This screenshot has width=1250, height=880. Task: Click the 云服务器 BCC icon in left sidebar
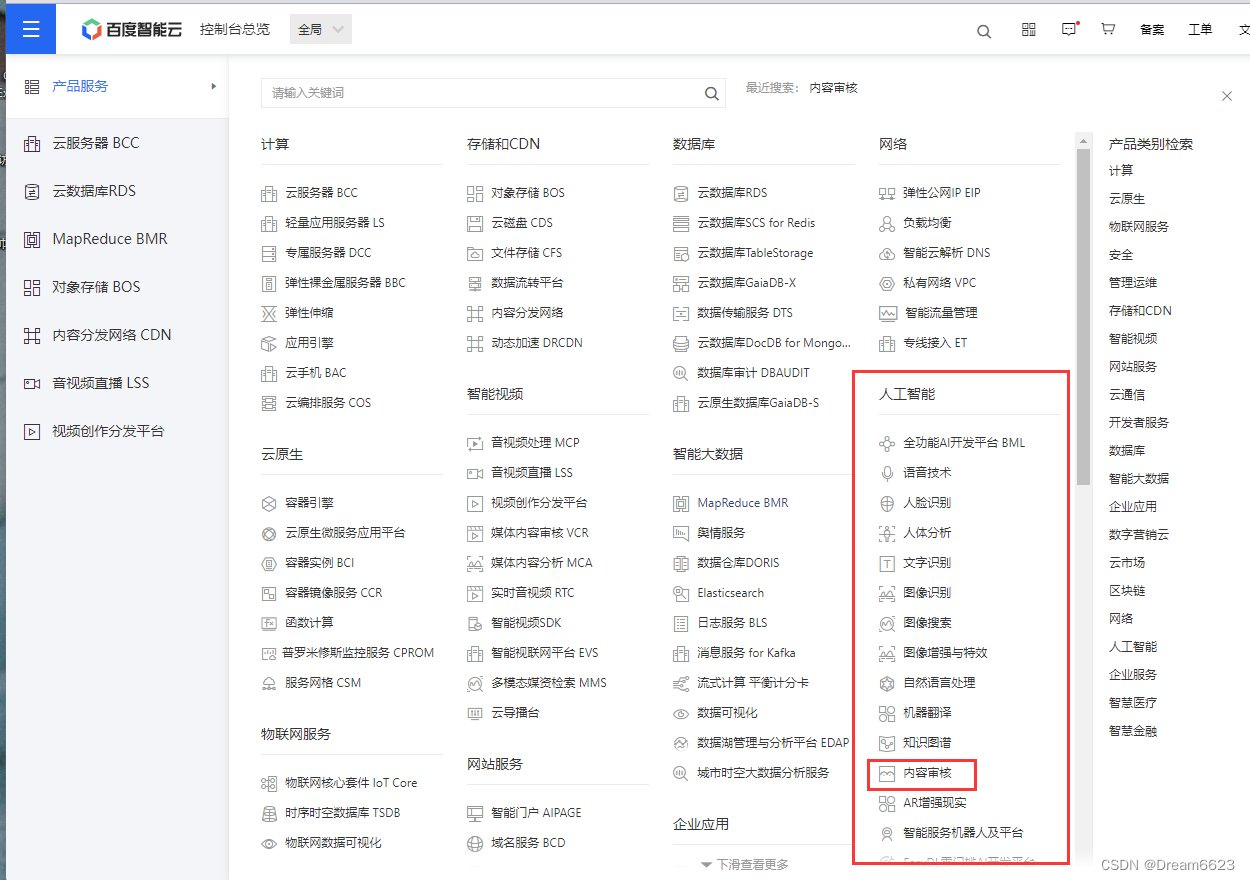(32, 143)
